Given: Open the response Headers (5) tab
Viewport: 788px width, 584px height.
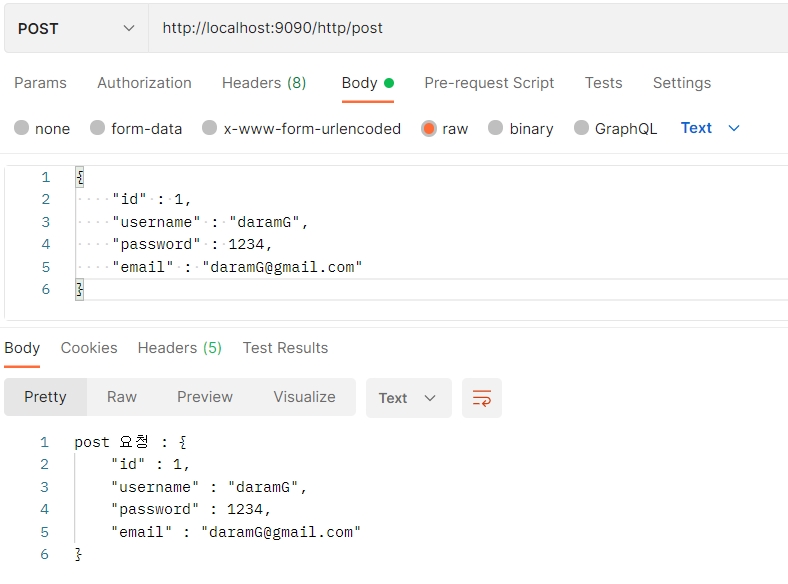Looking at the screenshot, I should (179, 348).
